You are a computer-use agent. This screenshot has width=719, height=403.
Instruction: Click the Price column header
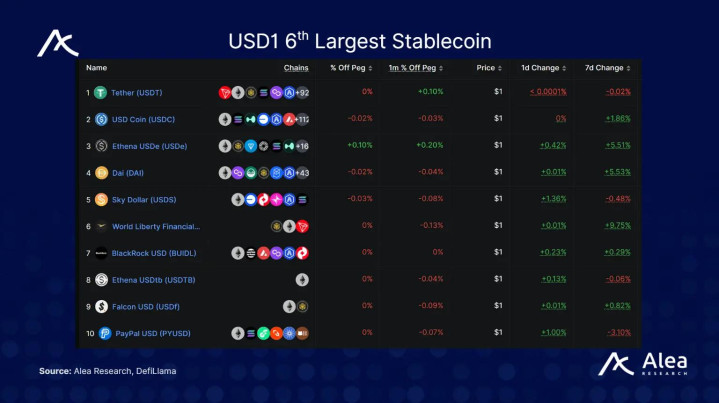tap(487, 68)
